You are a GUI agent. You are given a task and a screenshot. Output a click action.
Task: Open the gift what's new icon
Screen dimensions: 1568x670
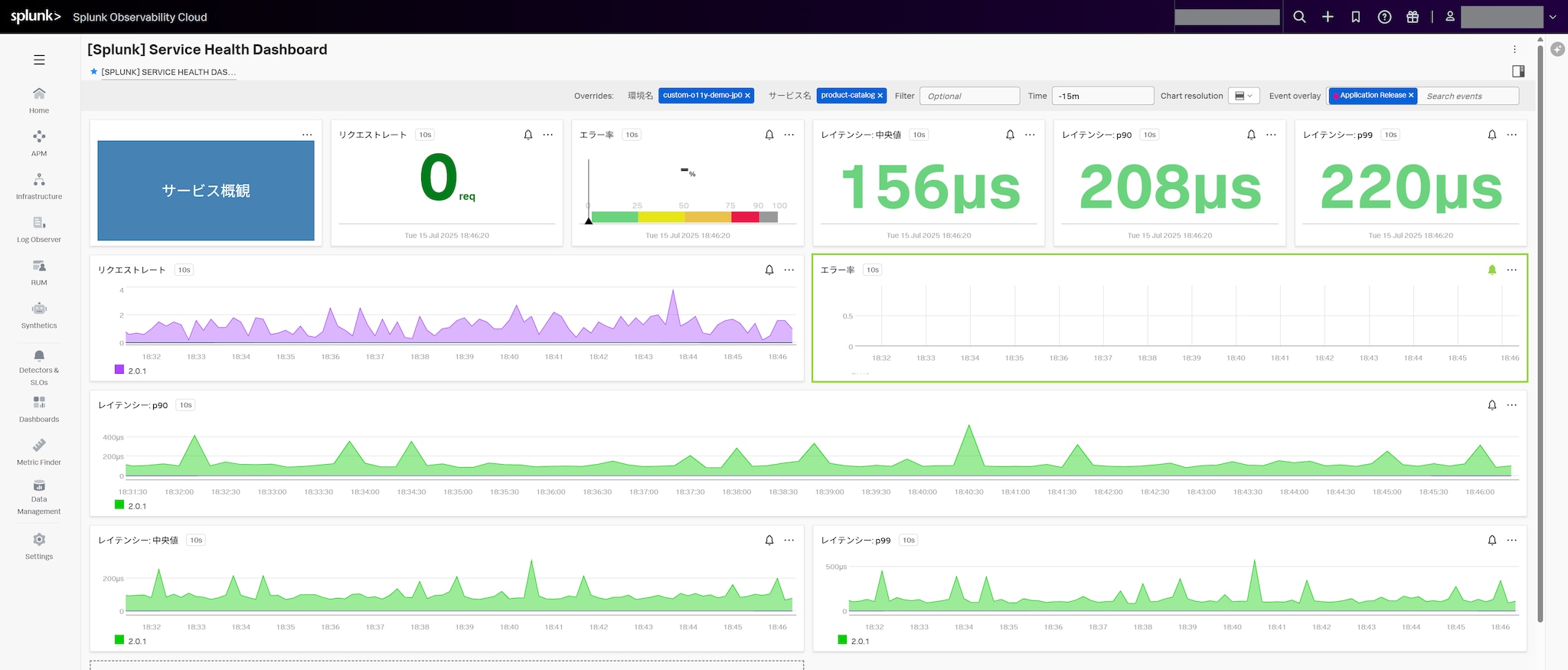pyautogui.click(x=1413, y=17)
